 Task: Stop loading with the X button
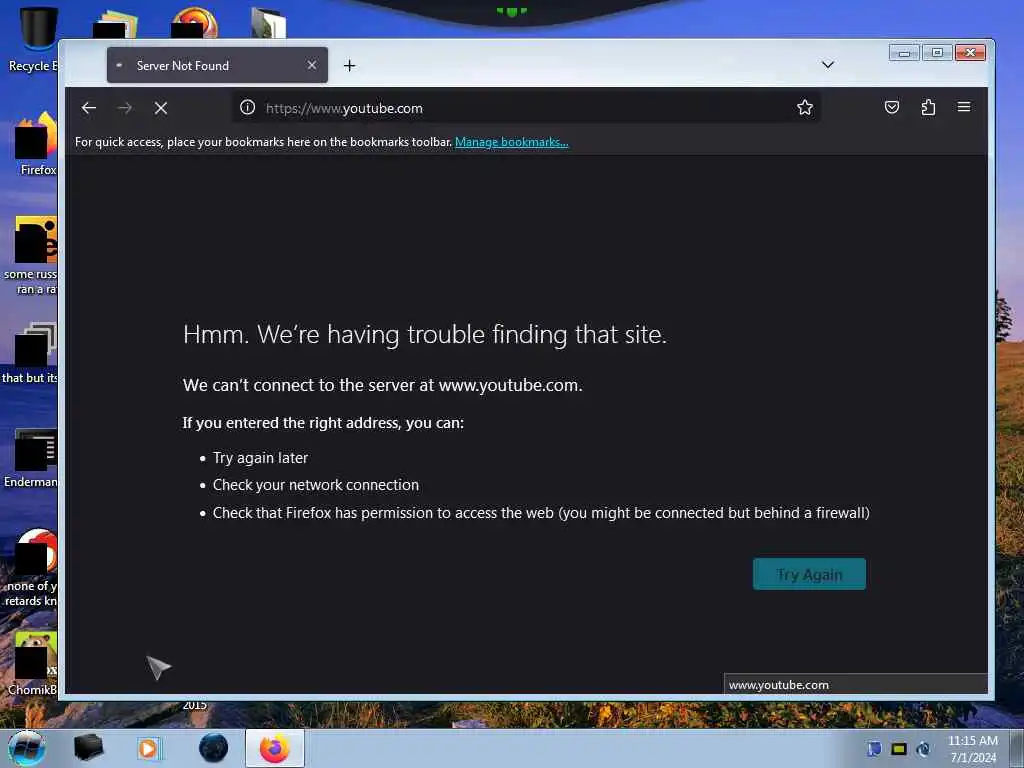pyautogui.click(x=161, y=108)
